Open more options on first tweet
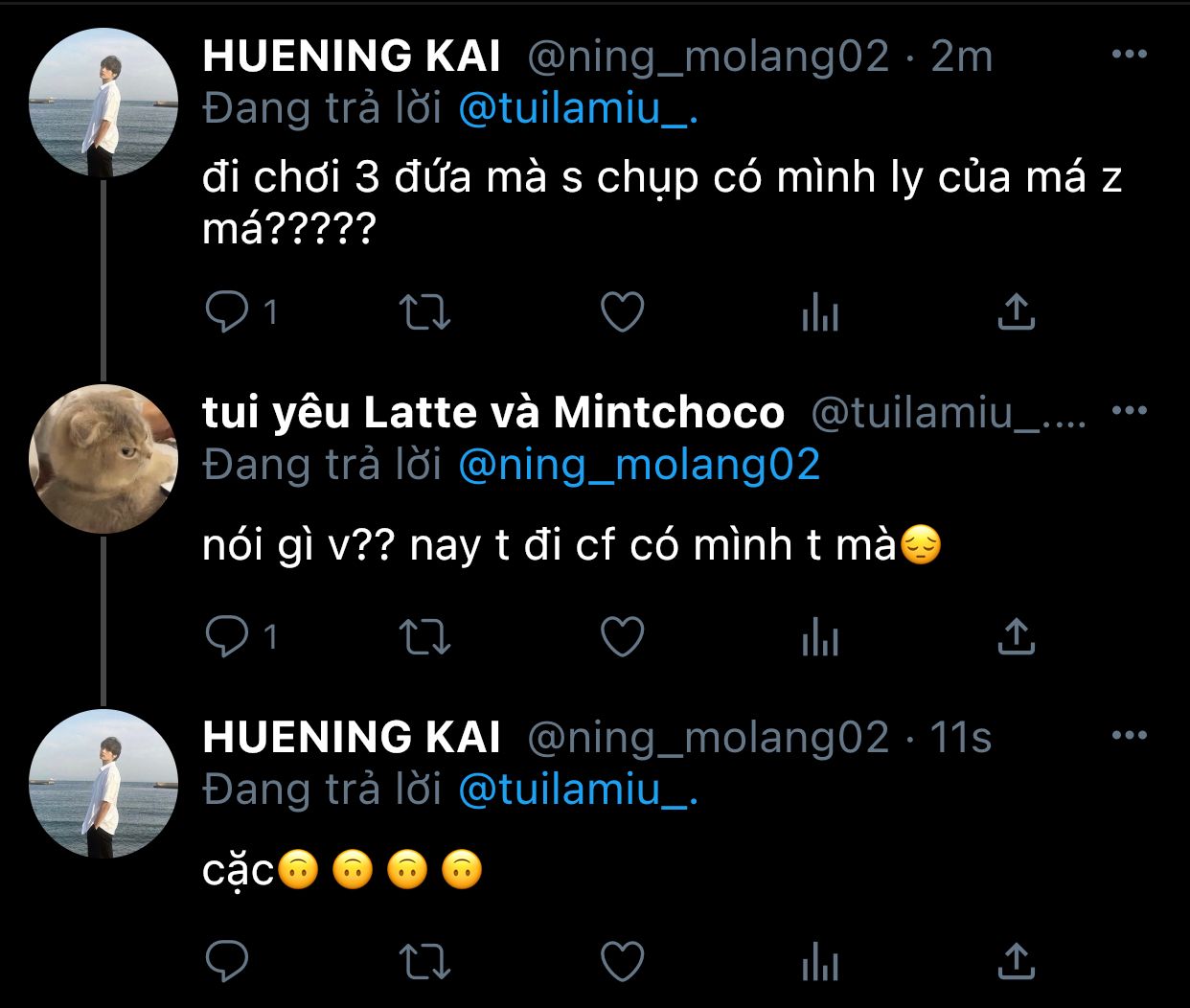Viewport: 1190px width, 1008px height. 1130,55
